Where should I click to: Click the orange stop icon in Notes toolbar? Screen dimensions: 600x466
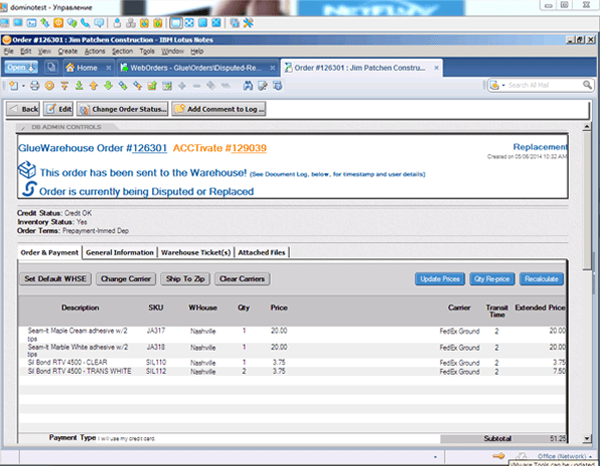[x=49, y=86]
